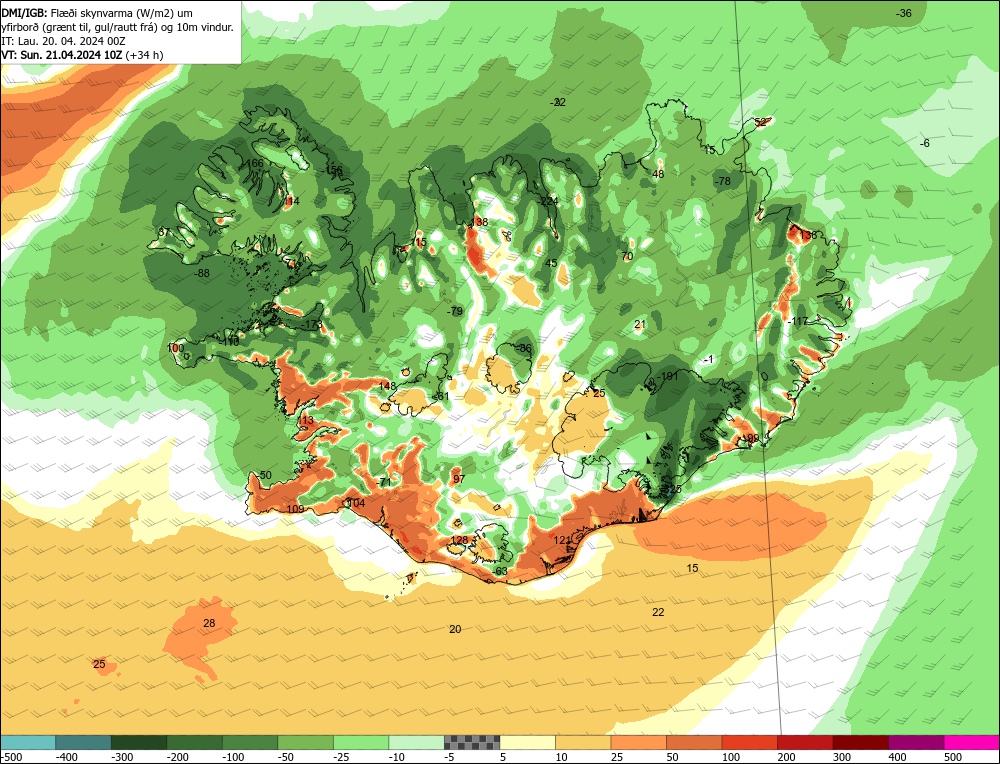Click the '500' legend scale label
The height and width of the screenshot is (764, 1000).
953,757
